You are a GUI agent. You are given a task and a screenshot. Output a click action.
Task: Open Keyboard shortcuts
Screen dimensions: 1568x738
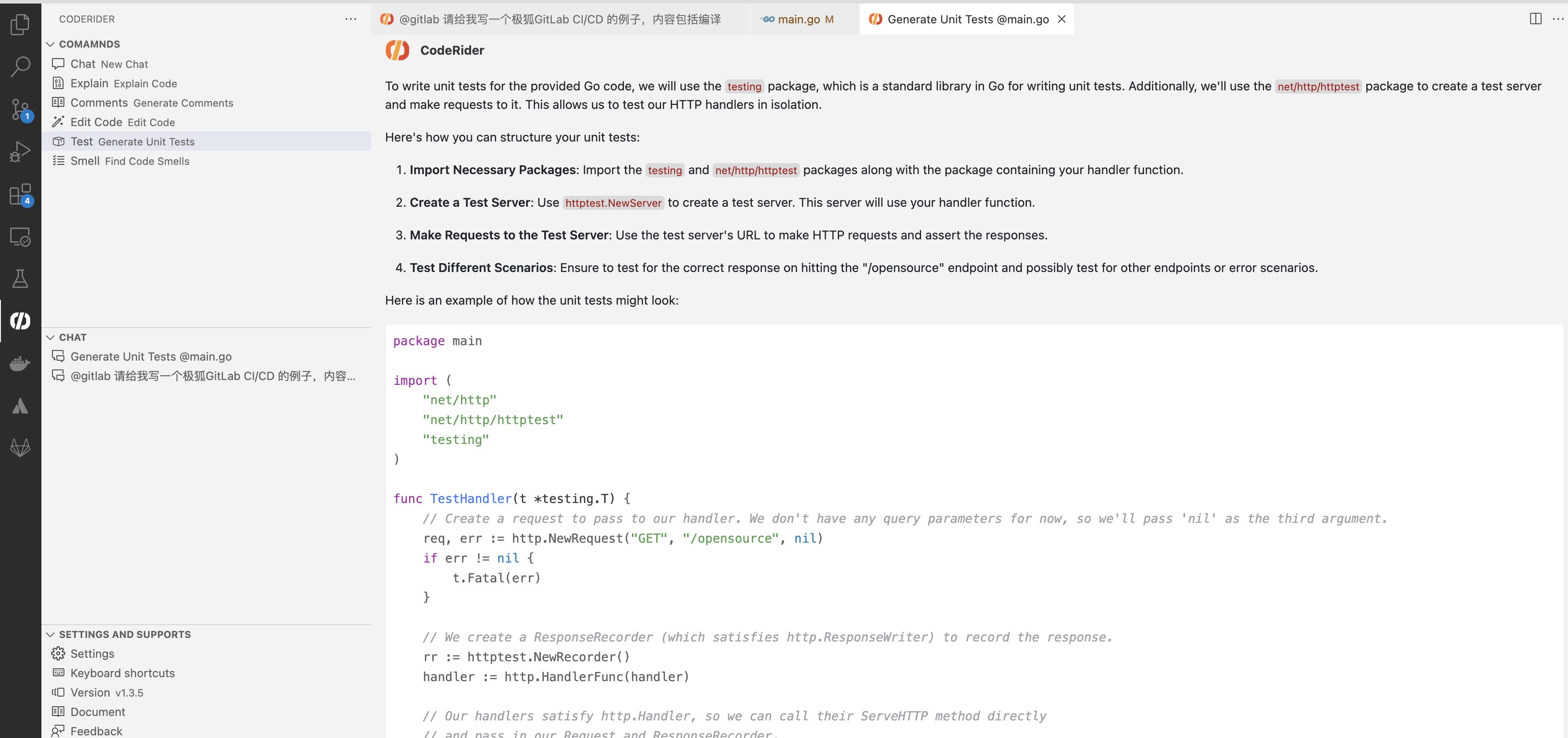pyautogui.click(x=123, y=673)
